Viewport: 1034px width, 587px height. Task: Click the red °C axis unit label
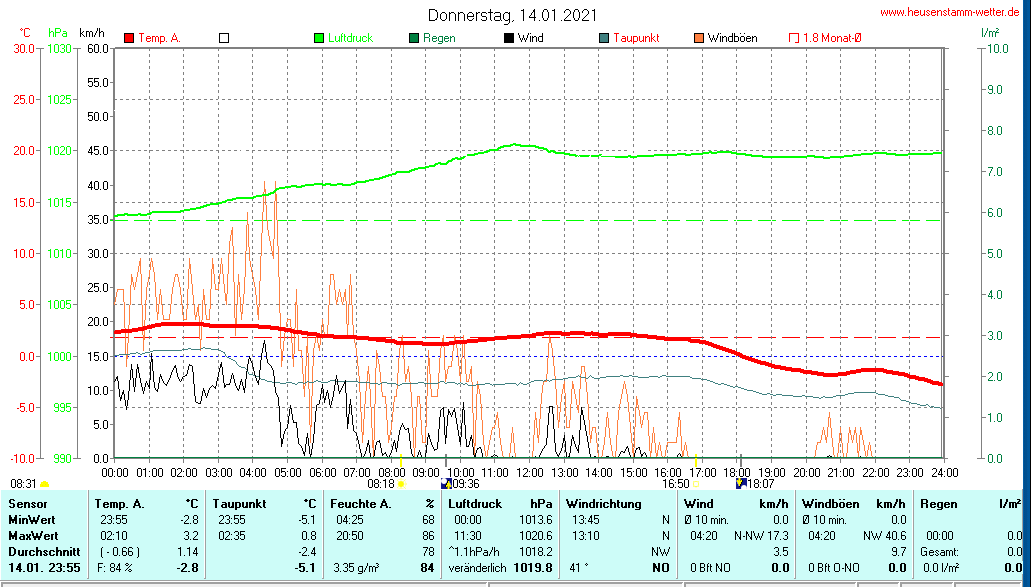pos(24,33)
